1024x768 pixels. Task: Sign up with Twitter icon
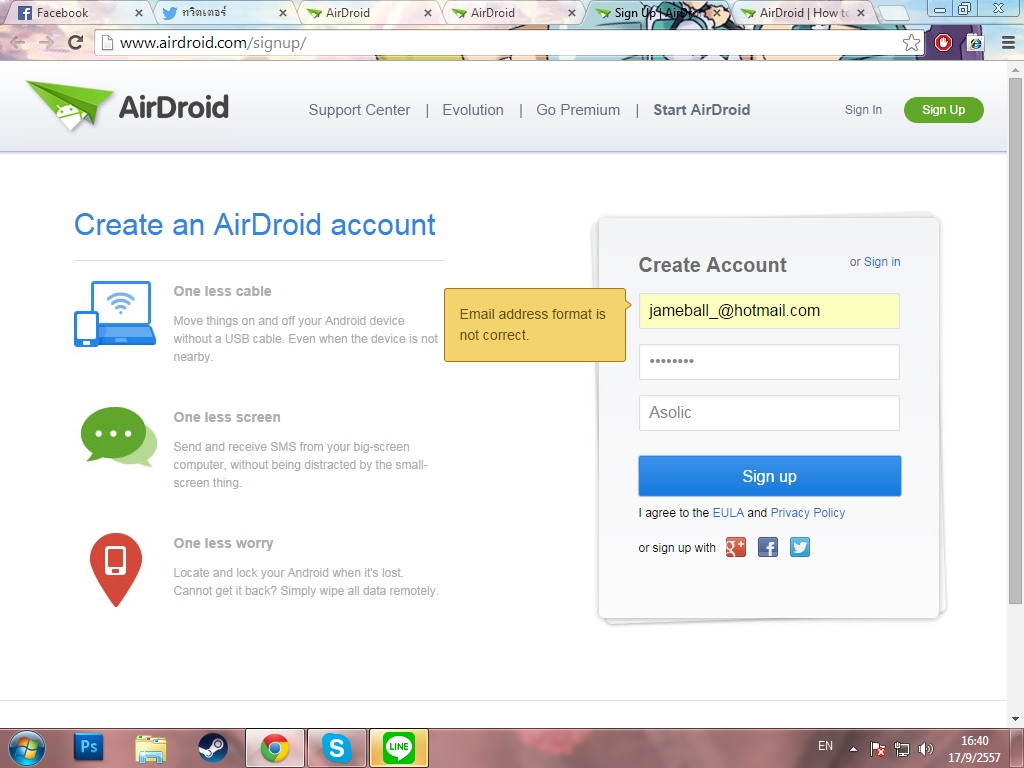click(799, 547)
